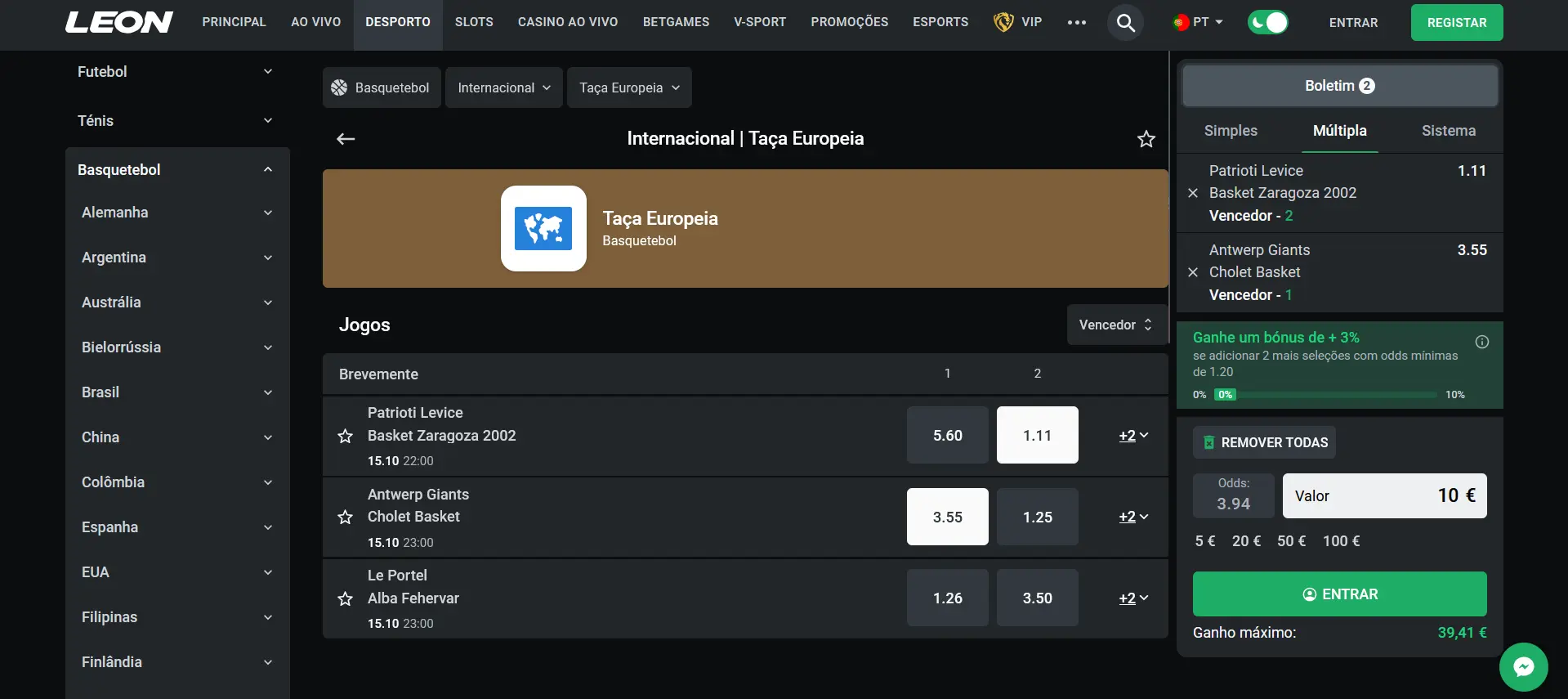Select odds 1.25 for Cholet Basket
The width and height of the screenshot is (1568, 699).
[x=1038, y=517]
